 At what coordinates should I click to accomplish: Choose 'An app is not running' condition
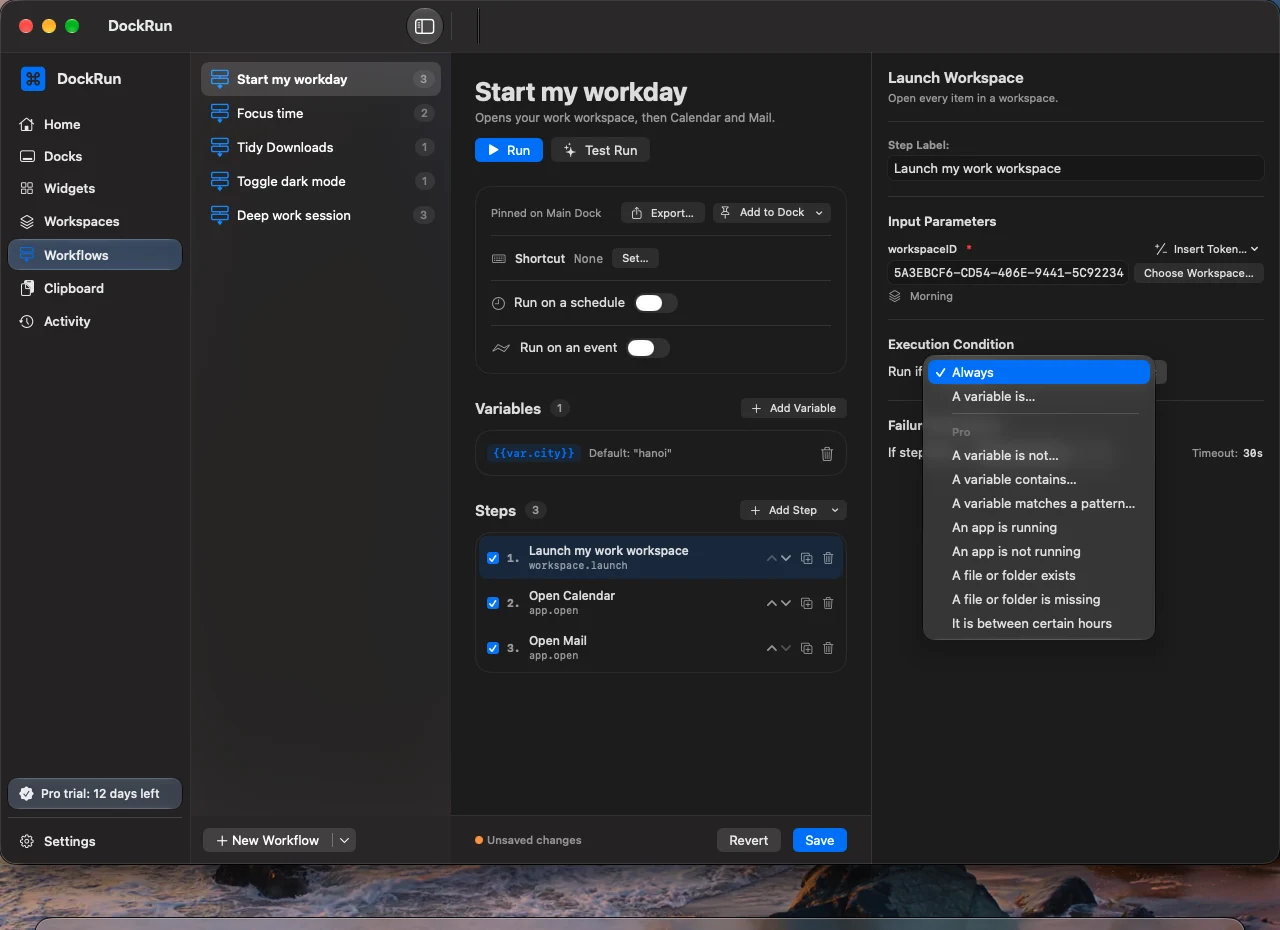pos(1039,551)
